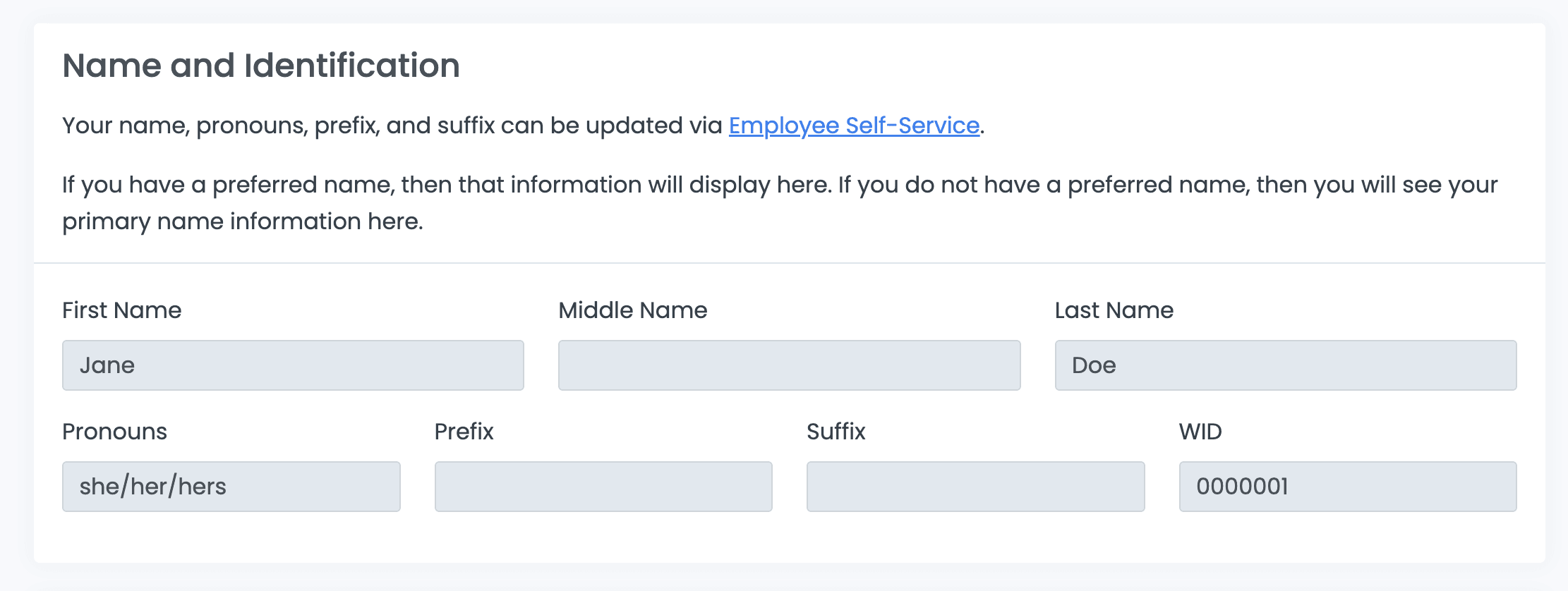
Task: Click the WID label
Action: [1200, 432]
